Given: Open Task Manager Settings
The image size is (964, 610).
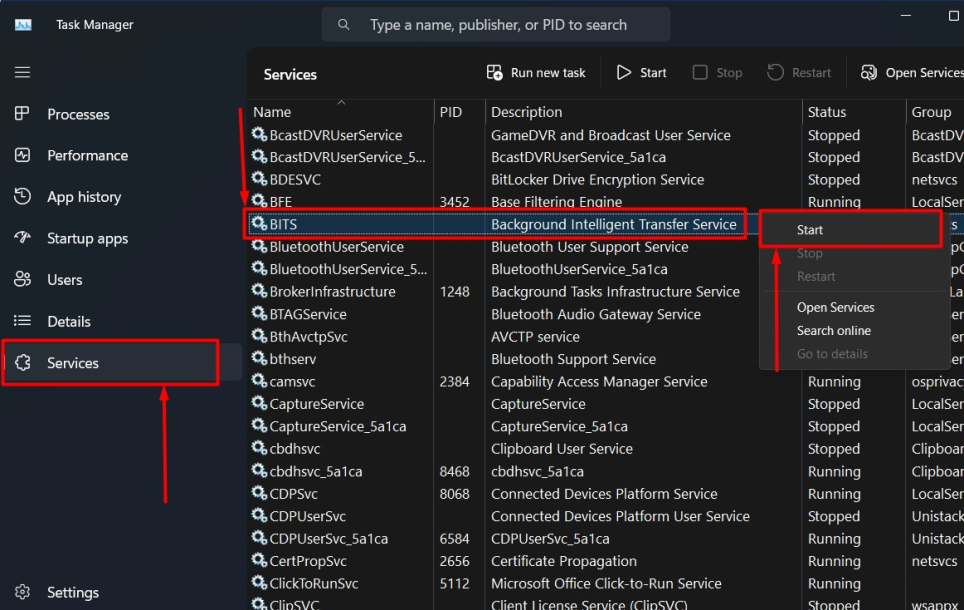Looking at the screenshot, I should point(72,592).
